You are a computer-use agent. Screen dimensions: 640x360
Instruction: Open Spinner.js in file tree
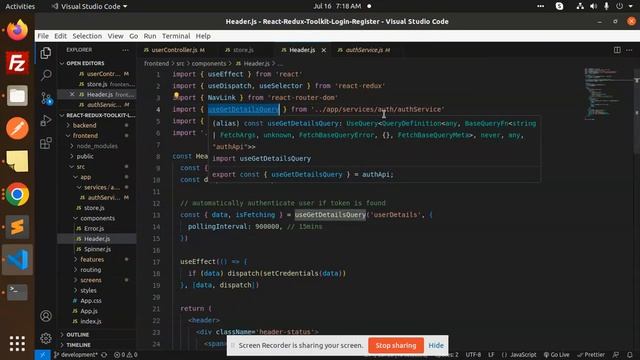[97, 249]
